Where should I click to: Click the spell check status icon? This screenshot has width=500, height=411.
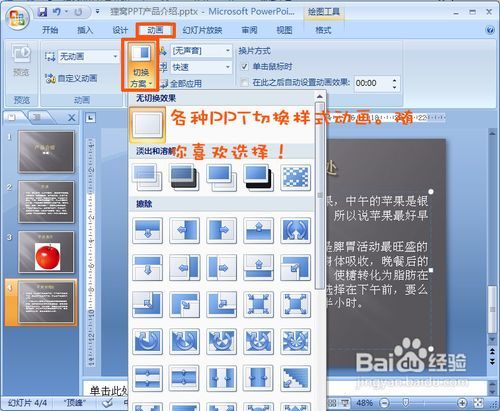coord(107,404)
